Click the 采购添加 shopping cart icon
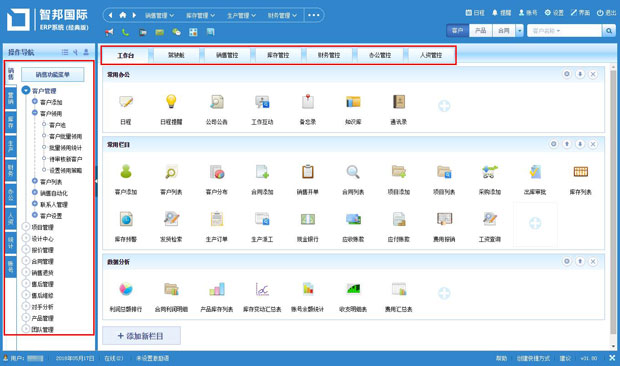This screenshot has width=620, height=366. click(490, 172)
